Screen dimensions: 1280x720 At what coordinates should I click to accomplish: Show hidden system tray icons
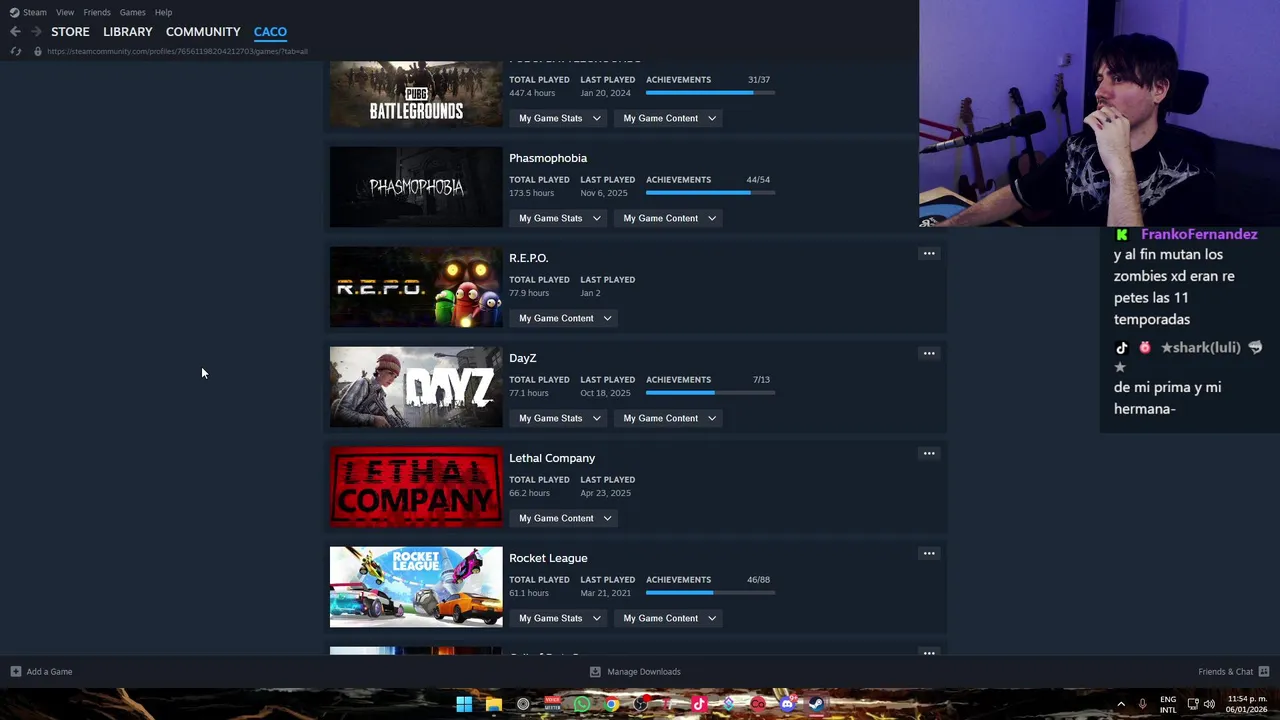coord(1121,704)
